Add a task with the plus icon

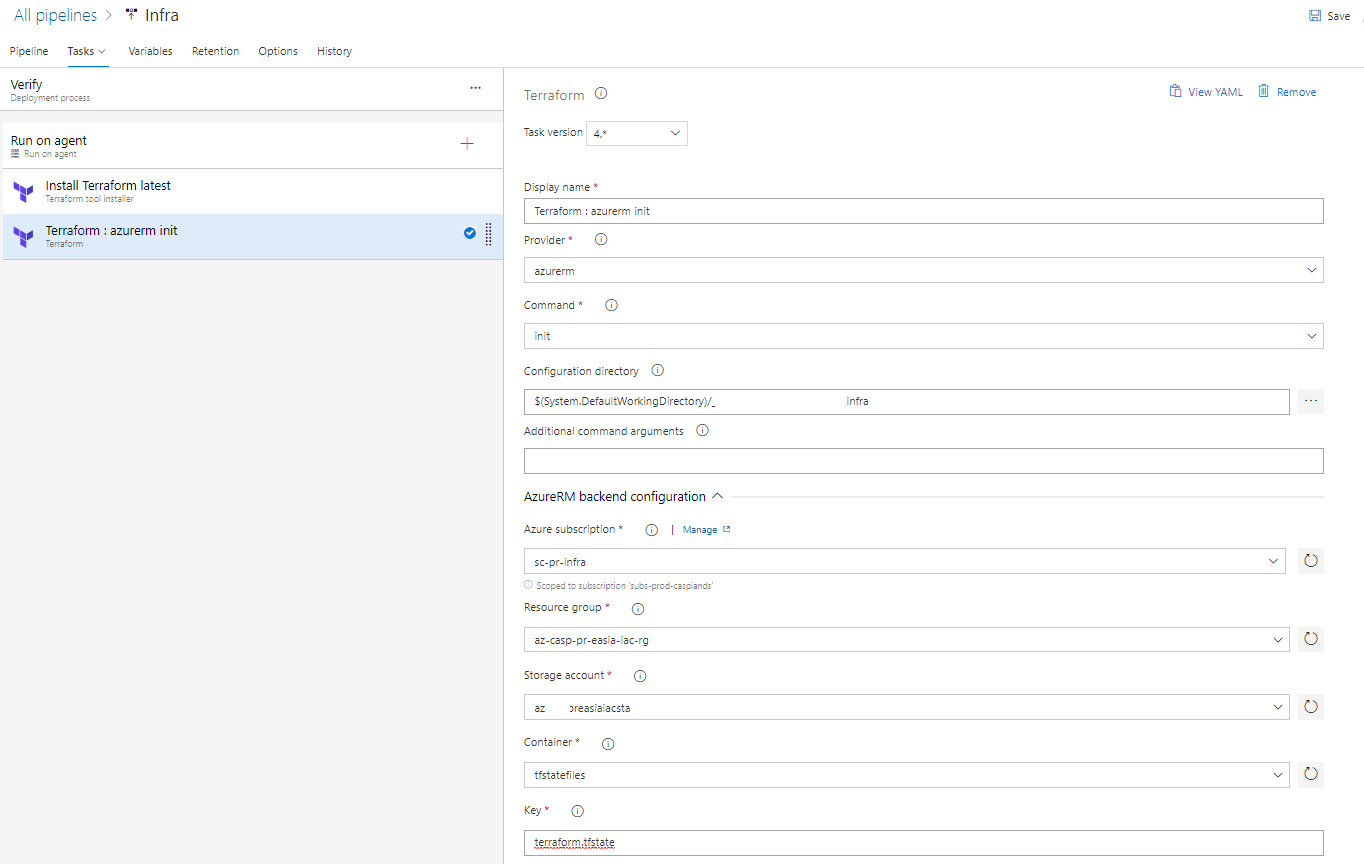click(x=467, y=144)
